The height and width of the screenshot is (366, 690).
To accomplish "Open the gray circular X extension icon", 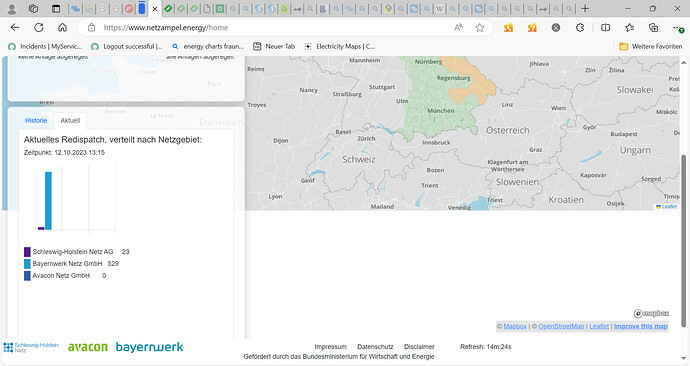I will [556, 28].
